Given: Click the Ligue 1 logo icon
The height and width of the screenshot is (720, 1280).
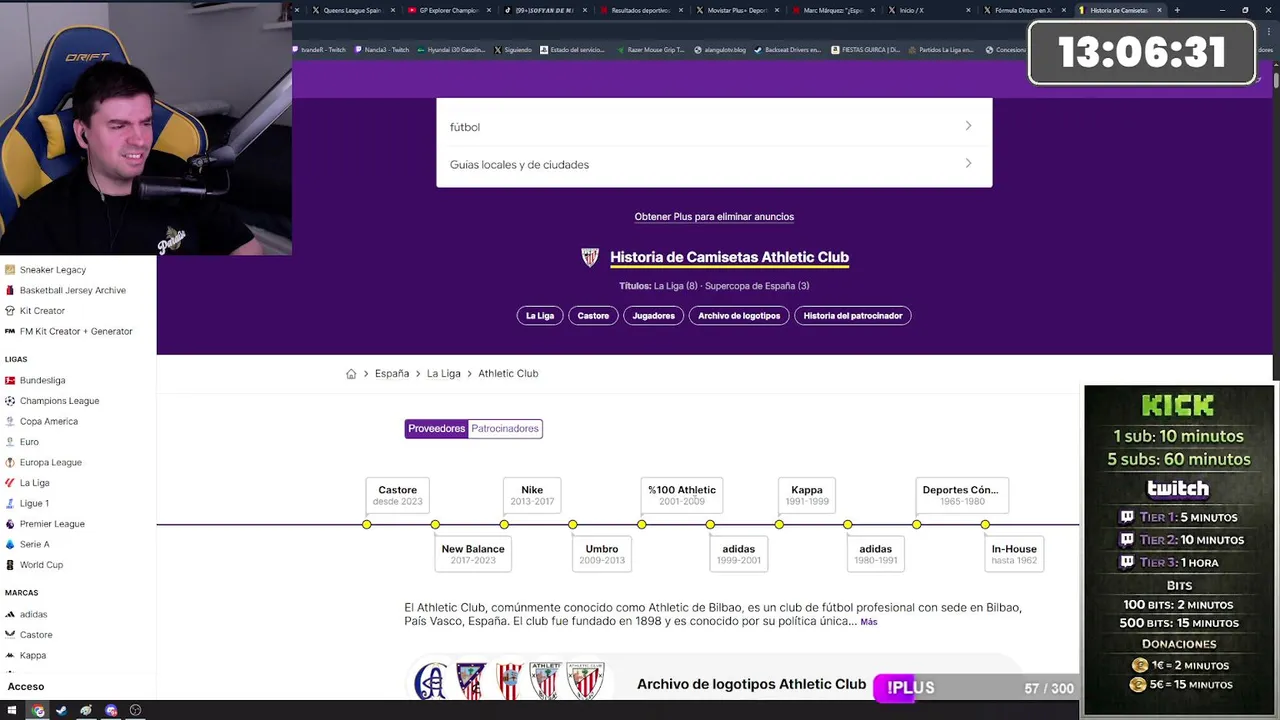Looking at the screenshot, I should (x=10, y=503).
